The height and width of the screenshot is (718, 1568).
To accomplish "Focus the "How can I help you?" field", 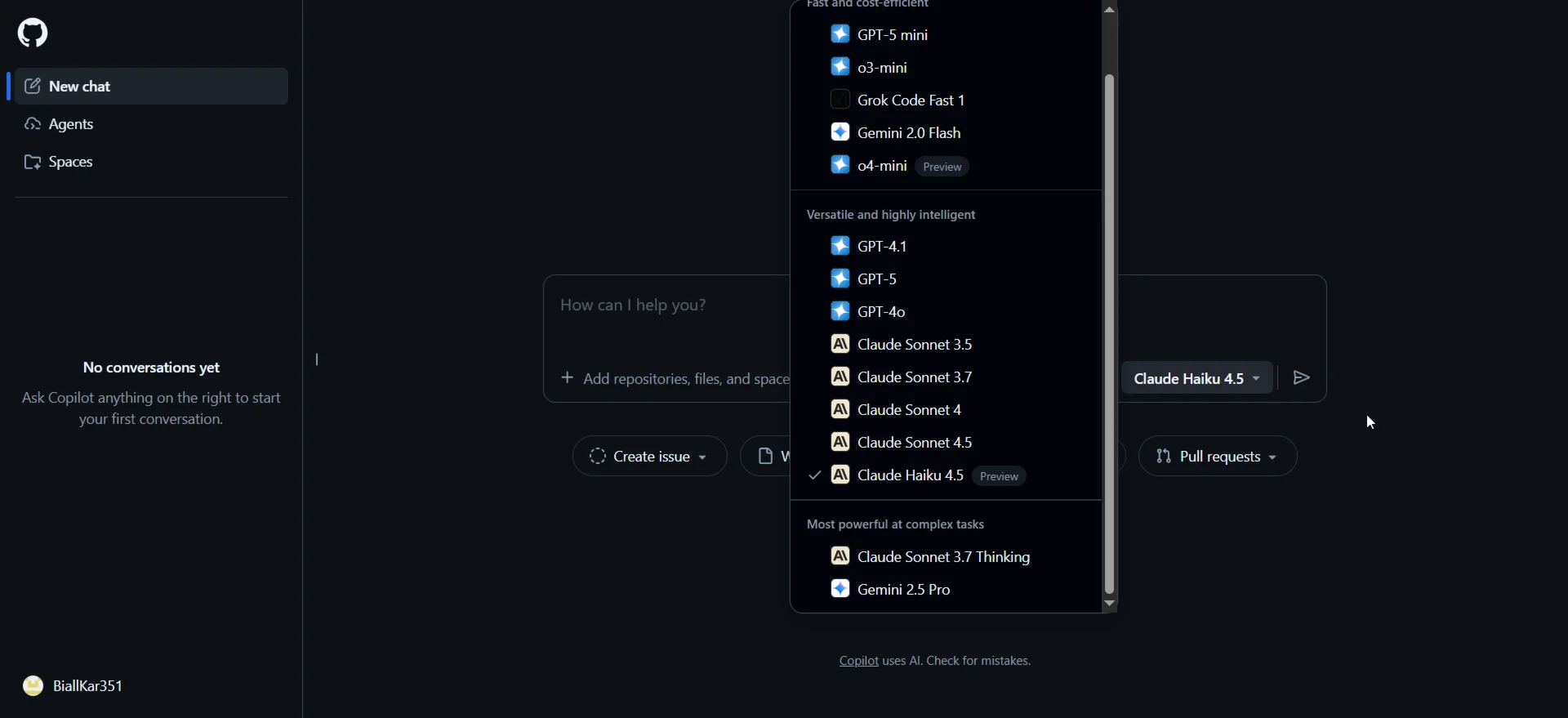I will (x=666, y=305).
